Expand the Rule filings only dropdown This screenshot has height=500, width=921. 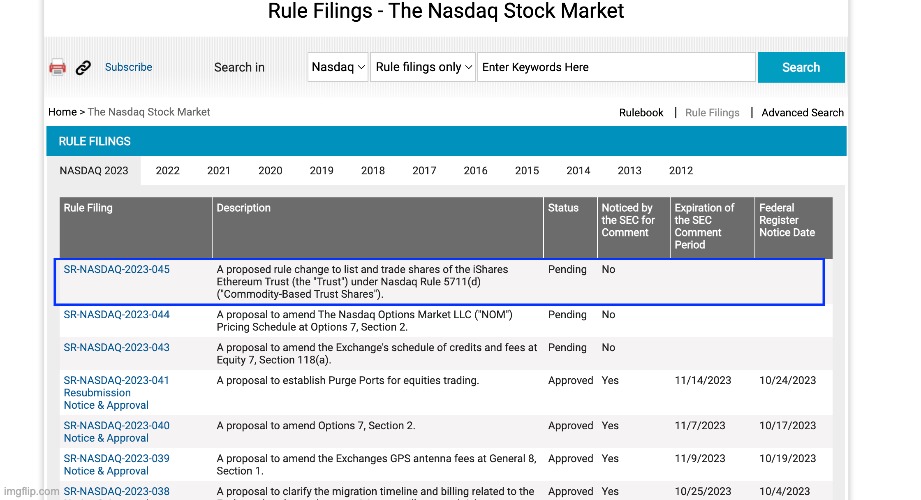click(423, 67)
